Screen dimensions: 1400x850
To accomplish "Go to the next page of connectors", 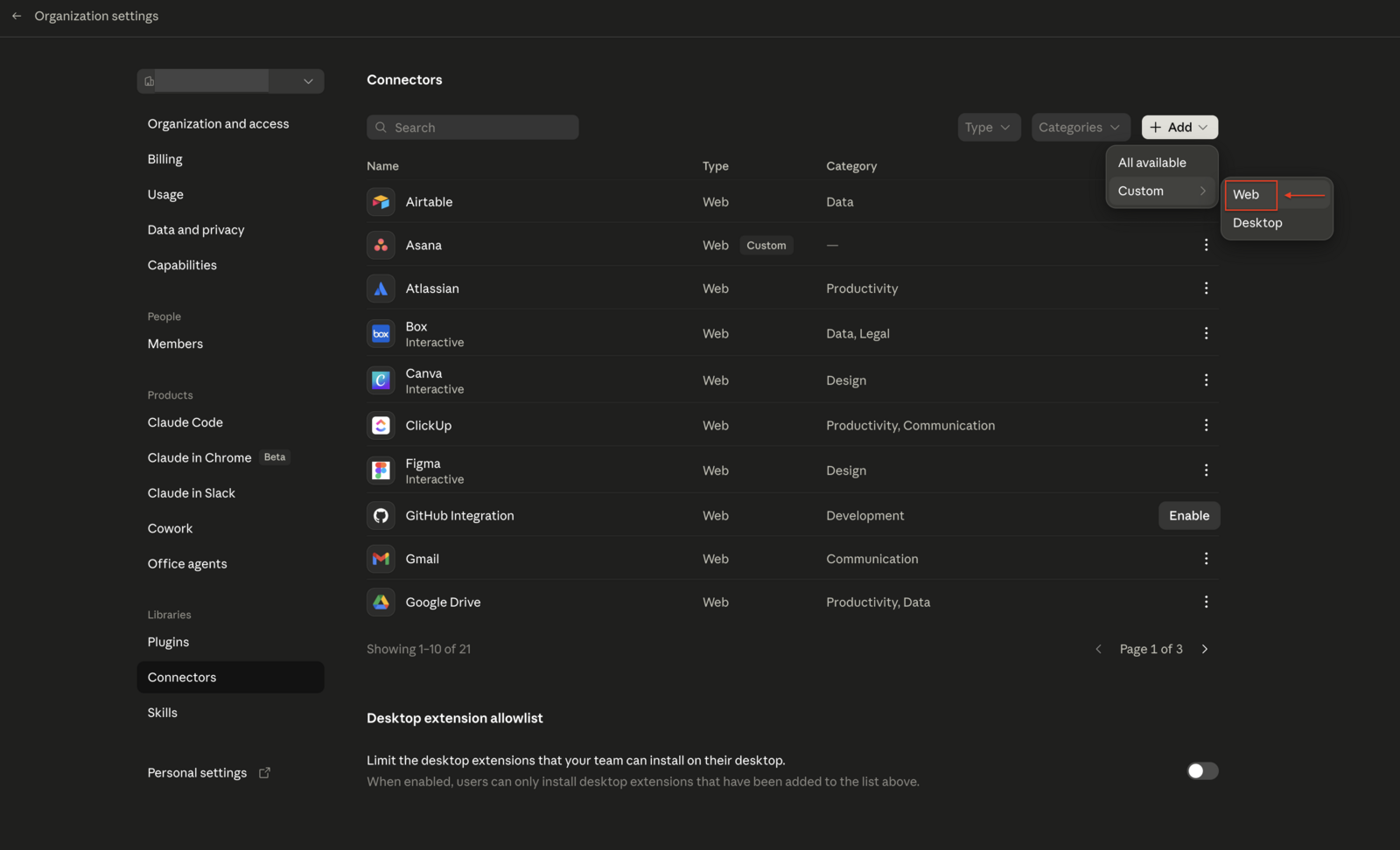I will click(1205, 649).
